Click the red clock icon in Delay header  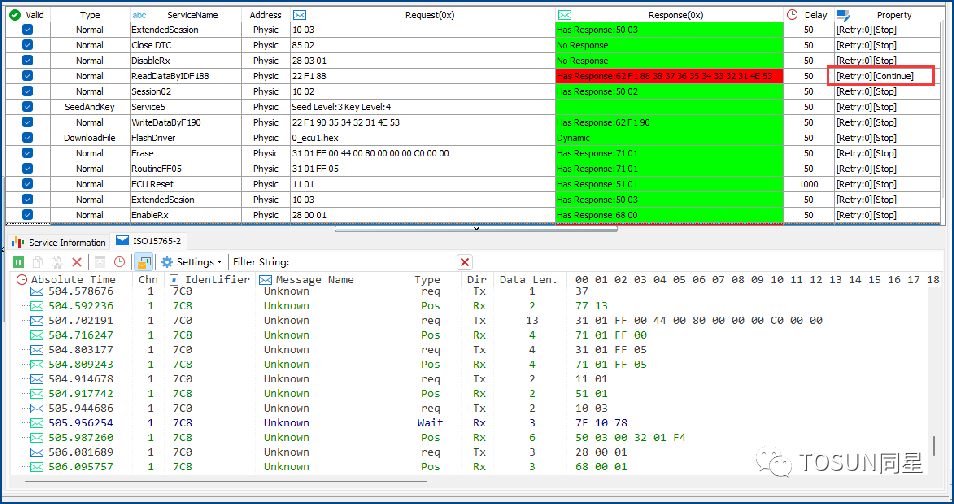pyautogui.click(x=792, y=15)
